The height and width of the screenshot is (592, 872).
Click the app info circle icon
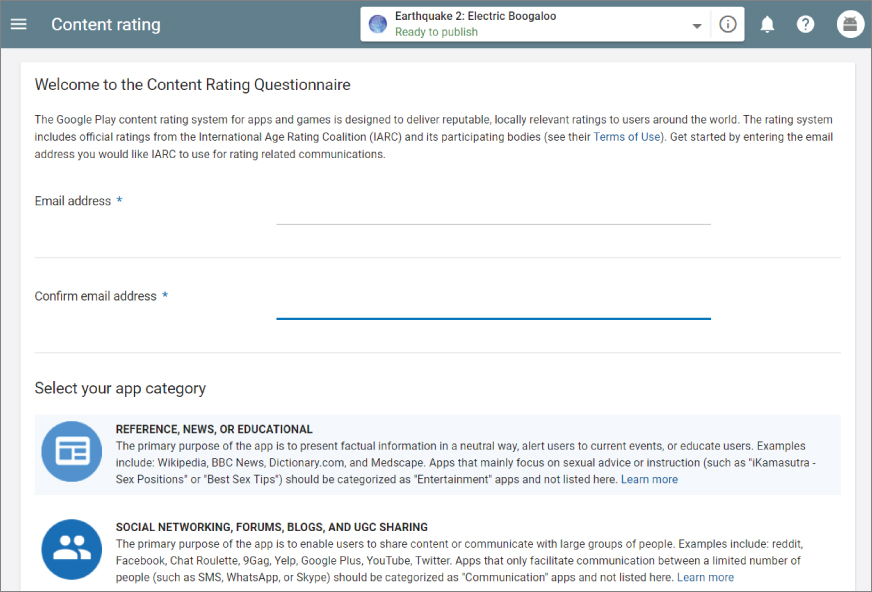(x=728, y=24)
